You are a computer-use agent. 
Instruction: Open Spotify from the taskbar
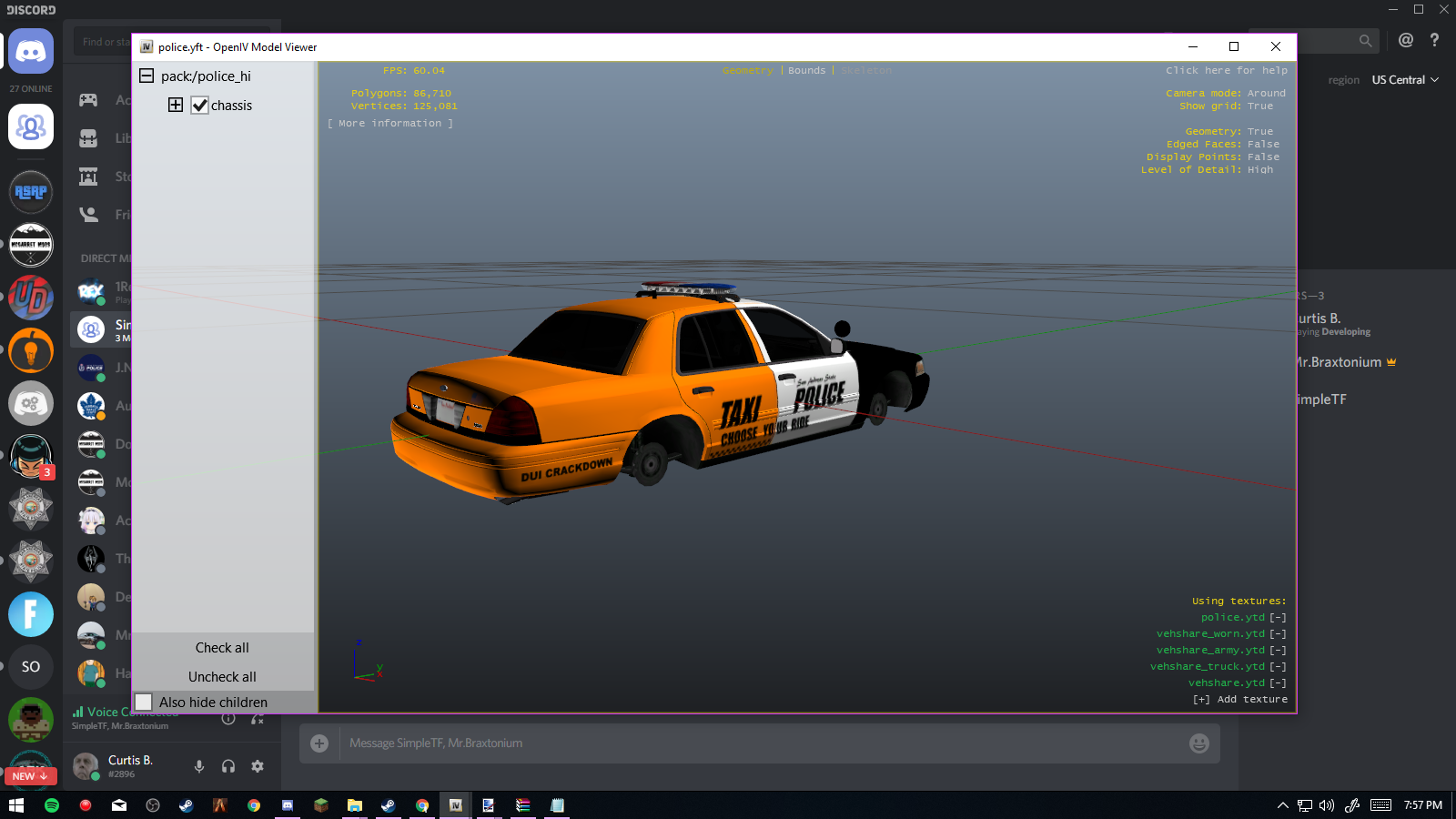(x=52, y=805)
